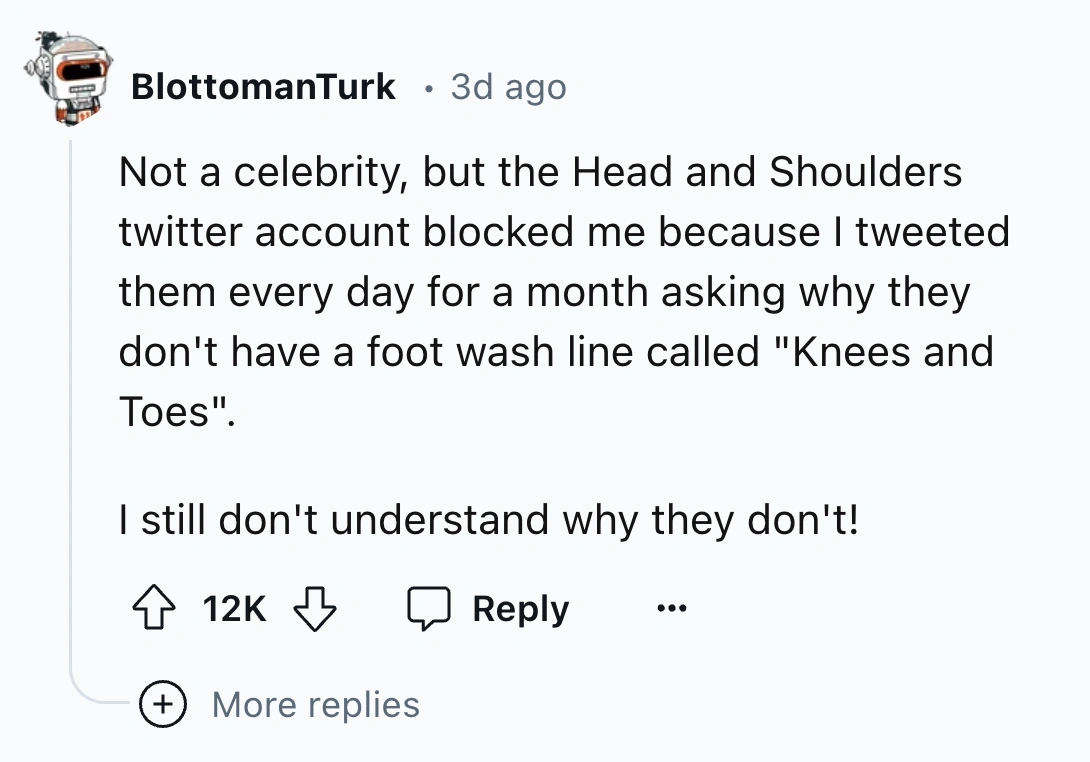Image resolution: width=1090 pixels, height=762 pixels.
Task: Show the "More replies" text link
Action: point(316,705)
